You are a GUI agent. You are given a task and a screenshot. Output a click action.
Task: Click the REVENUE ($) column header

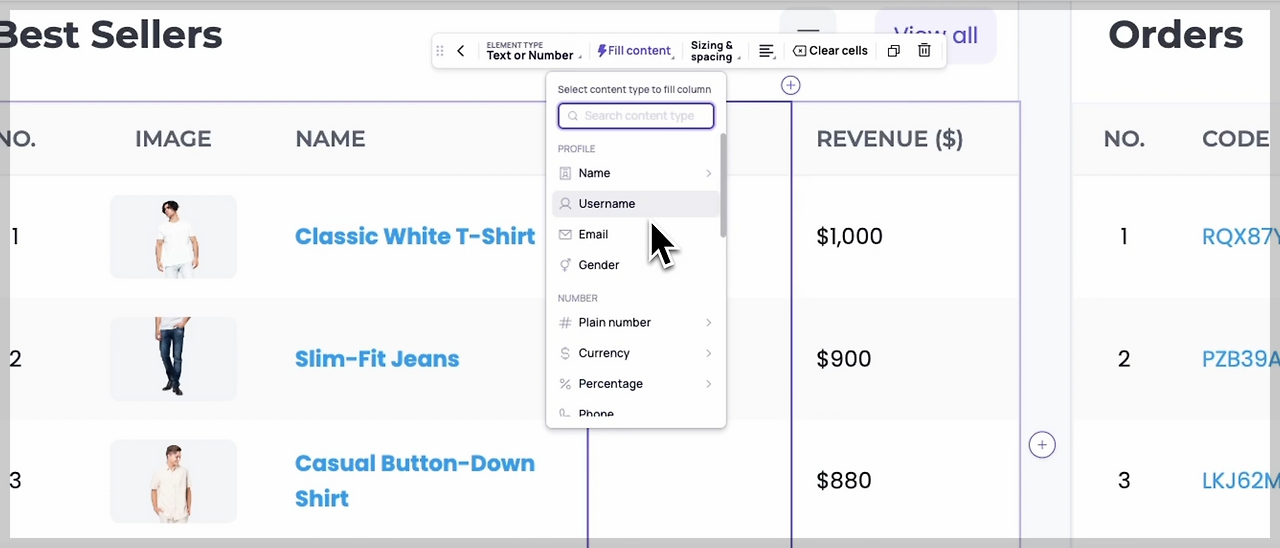click(x=890, y=139)
